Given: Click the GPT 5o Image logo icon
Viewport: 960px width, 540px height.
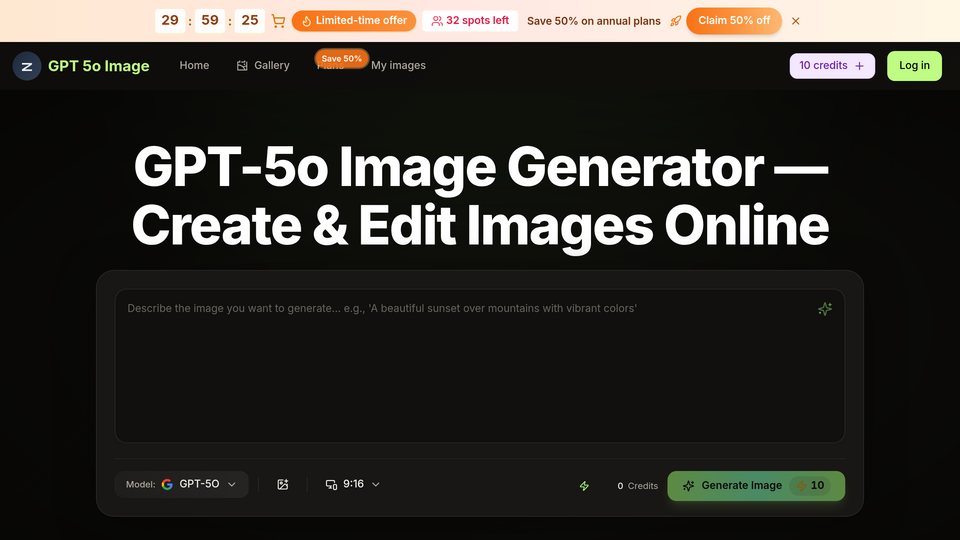Looking at the screenshot, I should coord(27,66).
